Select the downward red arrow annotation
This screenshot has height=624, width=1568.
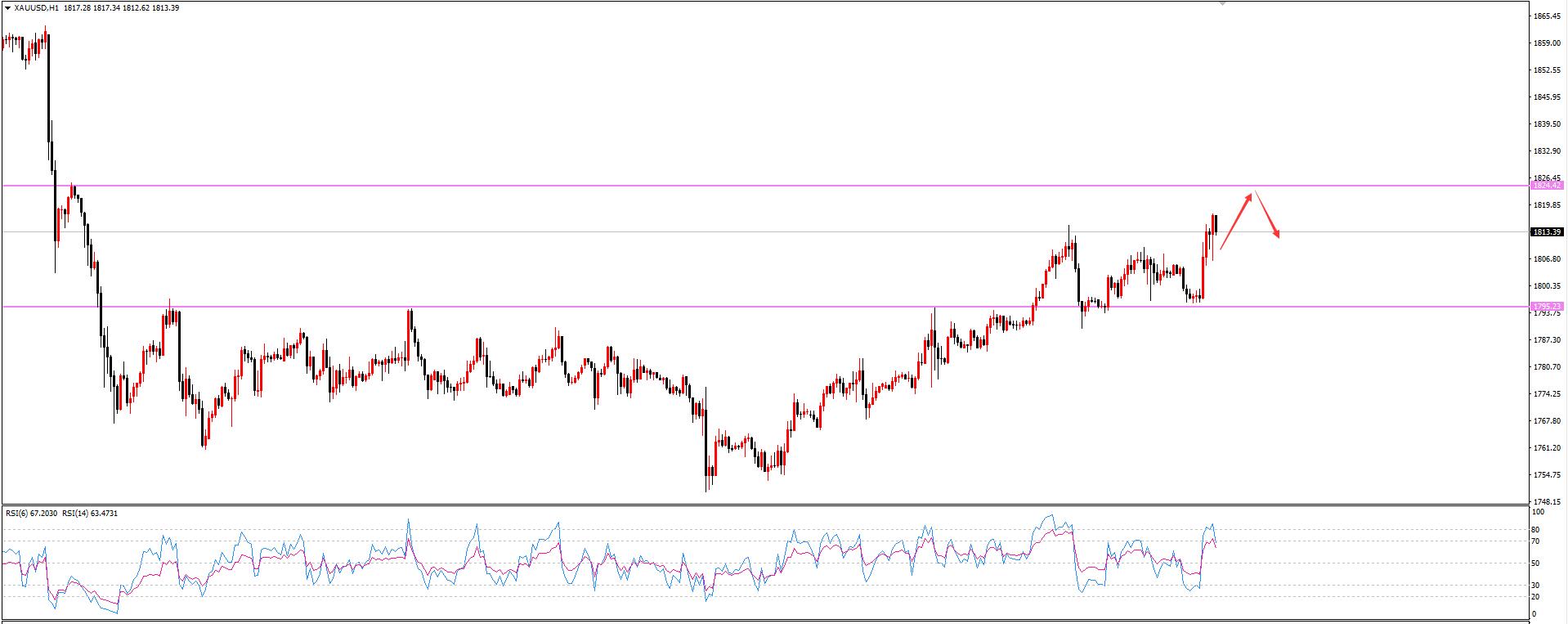pos(1267,216)
